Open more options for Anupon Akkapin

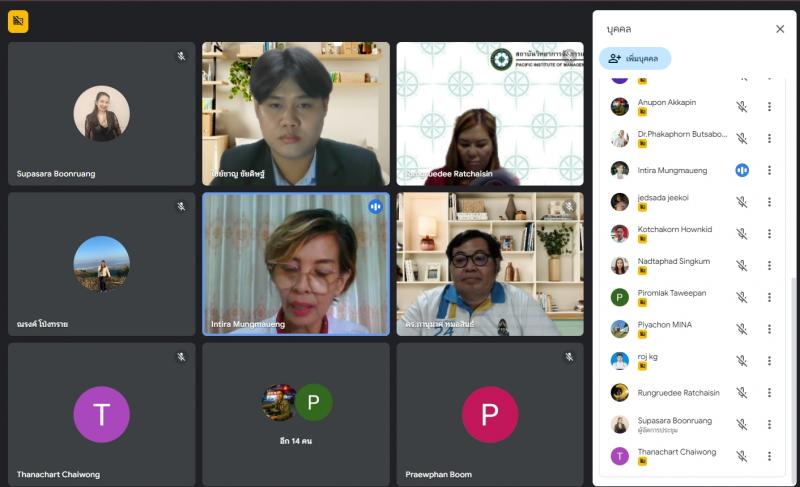pyautogui.click(x=769, y=107)
